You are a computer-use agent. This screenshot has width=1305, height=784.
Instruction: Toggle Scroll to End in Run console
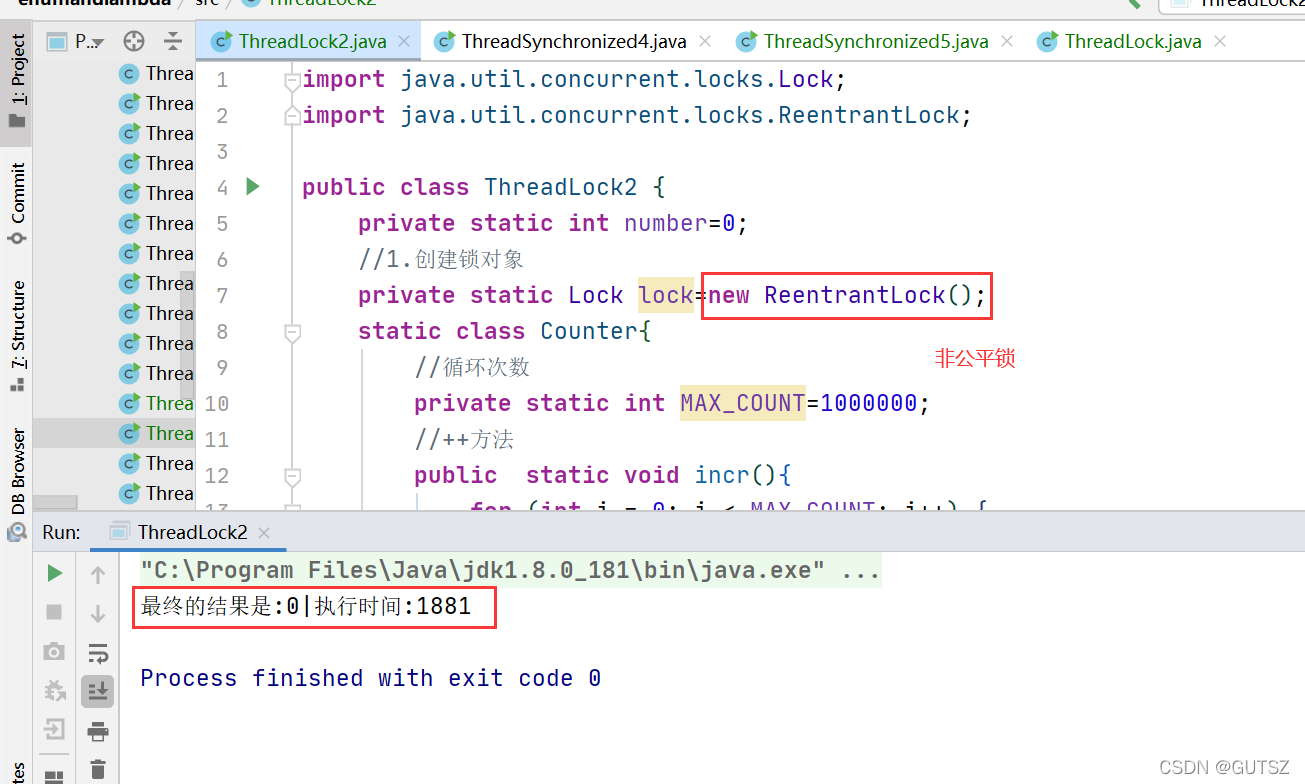[98, 691]
